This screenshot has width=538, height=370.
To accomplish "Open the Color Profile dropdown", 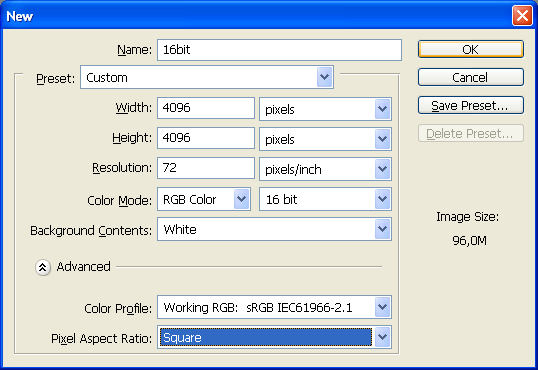I will pos(274,307).
